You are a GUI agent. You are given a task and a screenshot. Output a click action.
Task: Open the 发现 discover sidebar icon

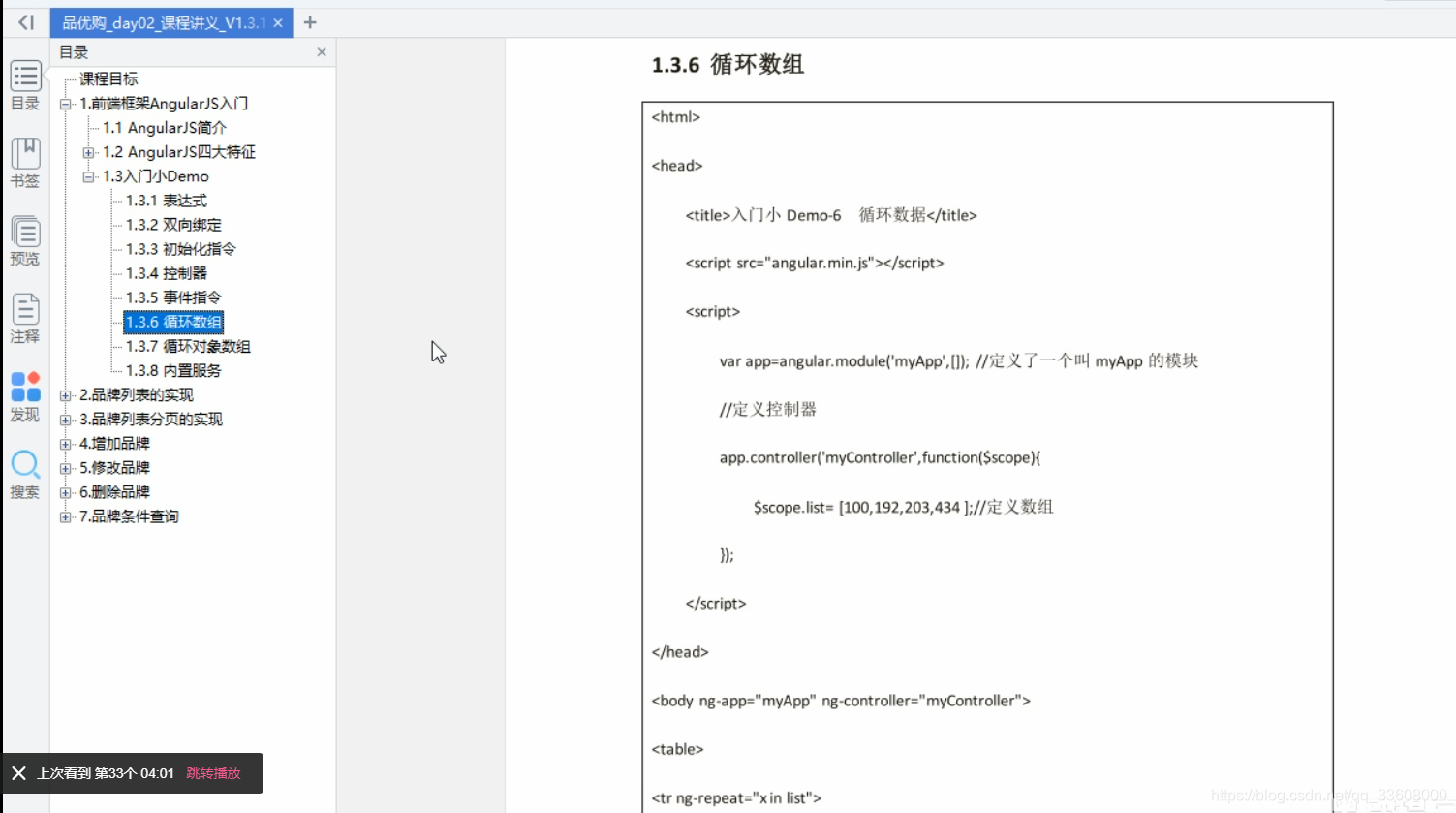[x=25, y=396]
